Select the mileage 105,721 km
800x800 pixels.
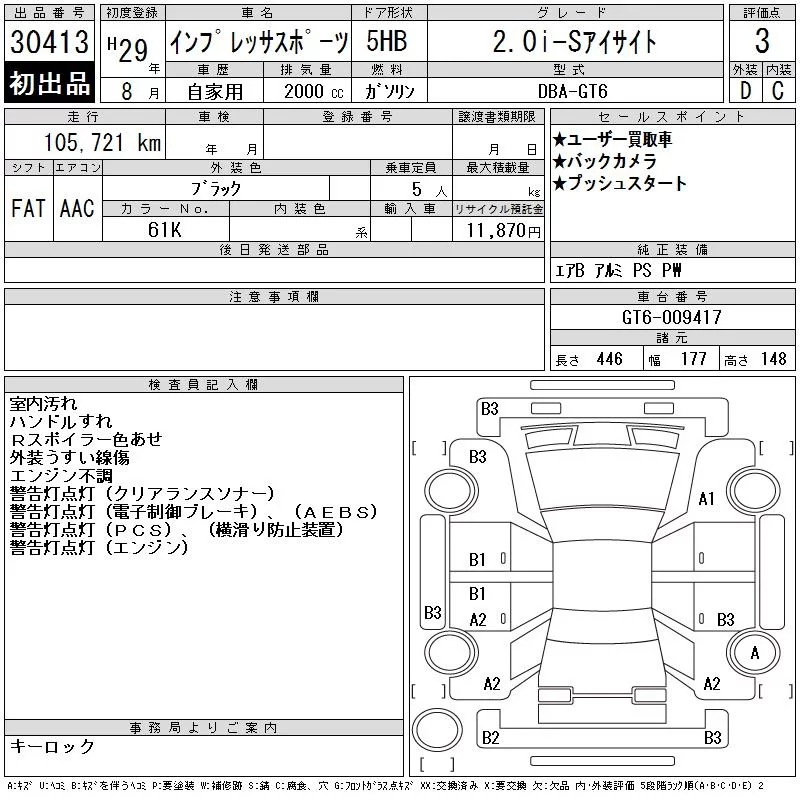(102, 142)
